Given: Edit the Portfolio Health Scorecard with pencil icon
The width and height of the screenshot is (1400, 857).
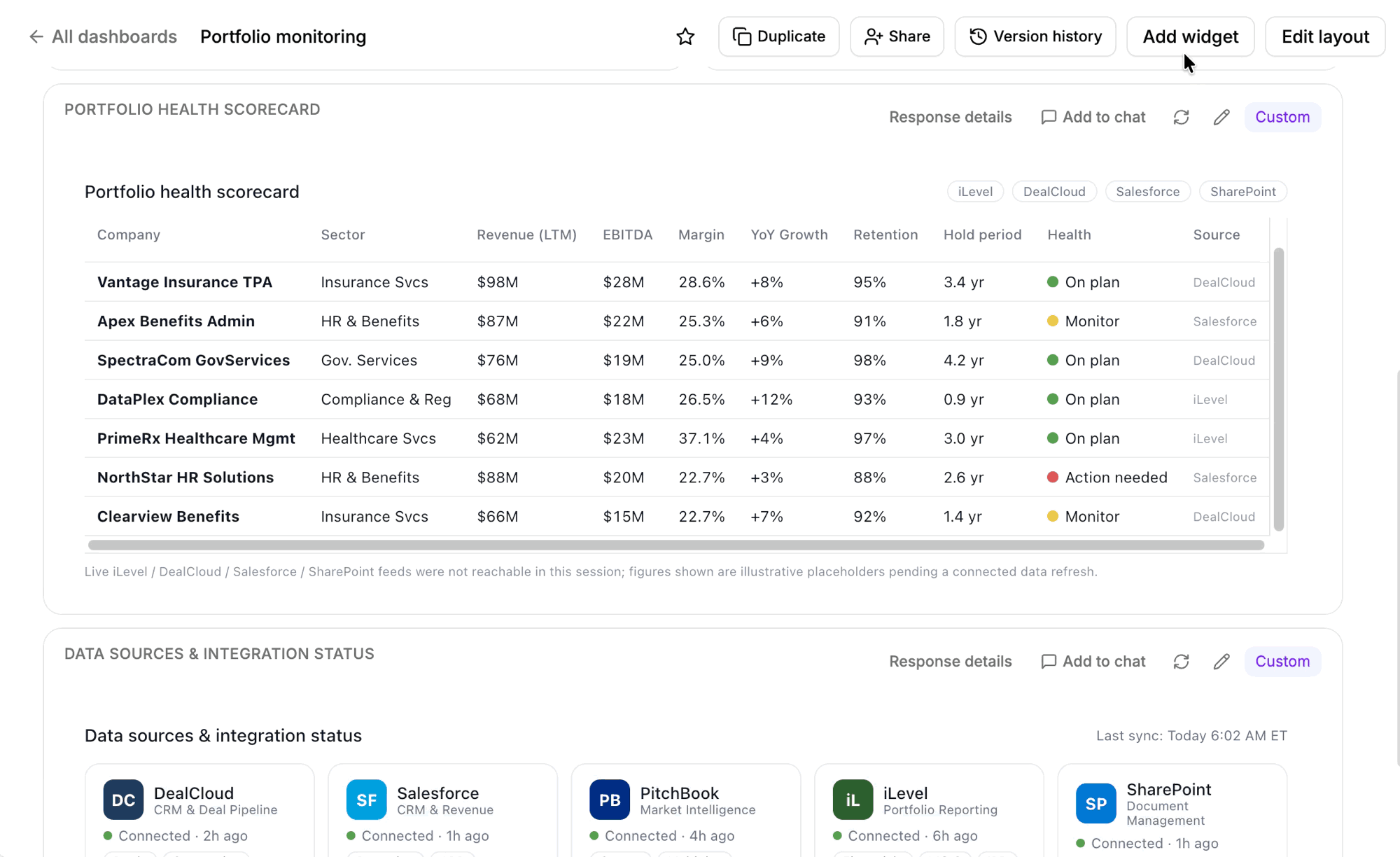Looking at the screenshot, I should [x=1221, y=117].
